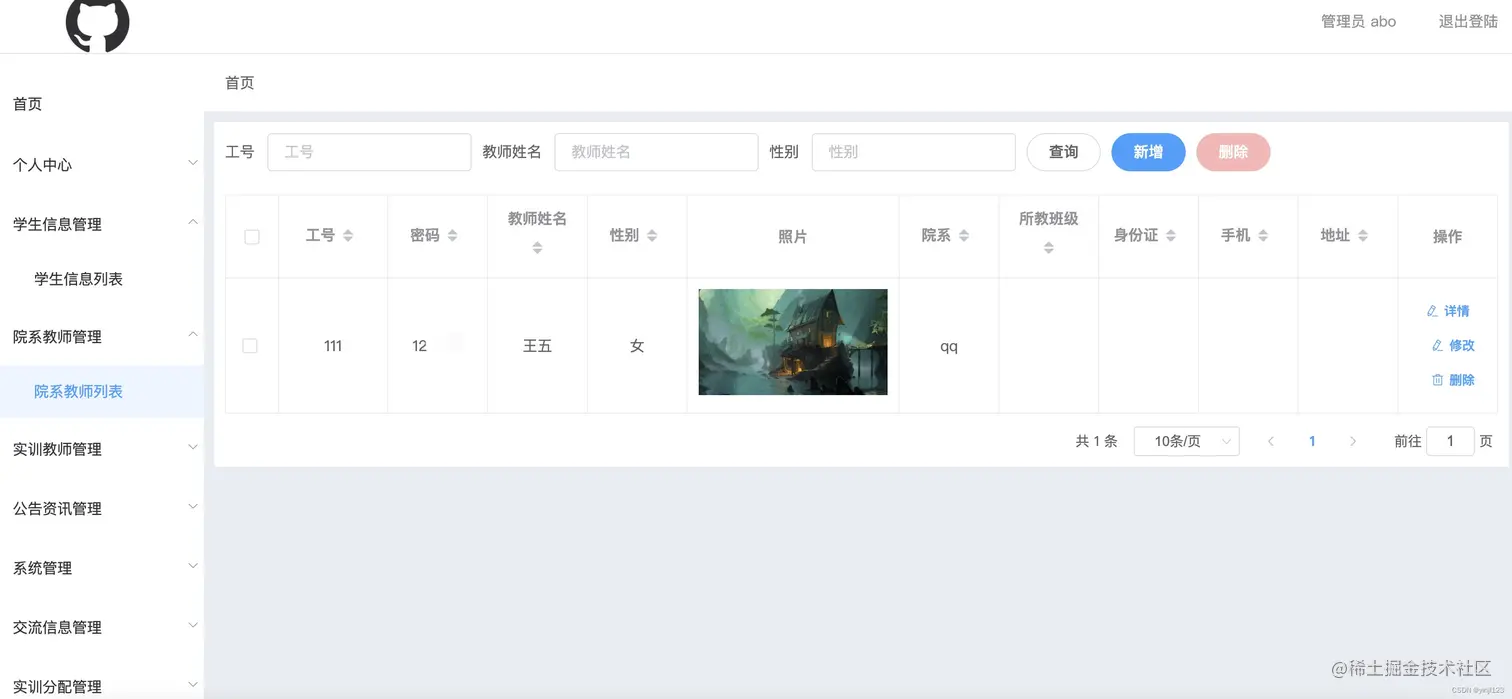Collapse 学生信息管理 sidebar menu
The height and width of the screenshot is (699, 1512).
(102, 224)
